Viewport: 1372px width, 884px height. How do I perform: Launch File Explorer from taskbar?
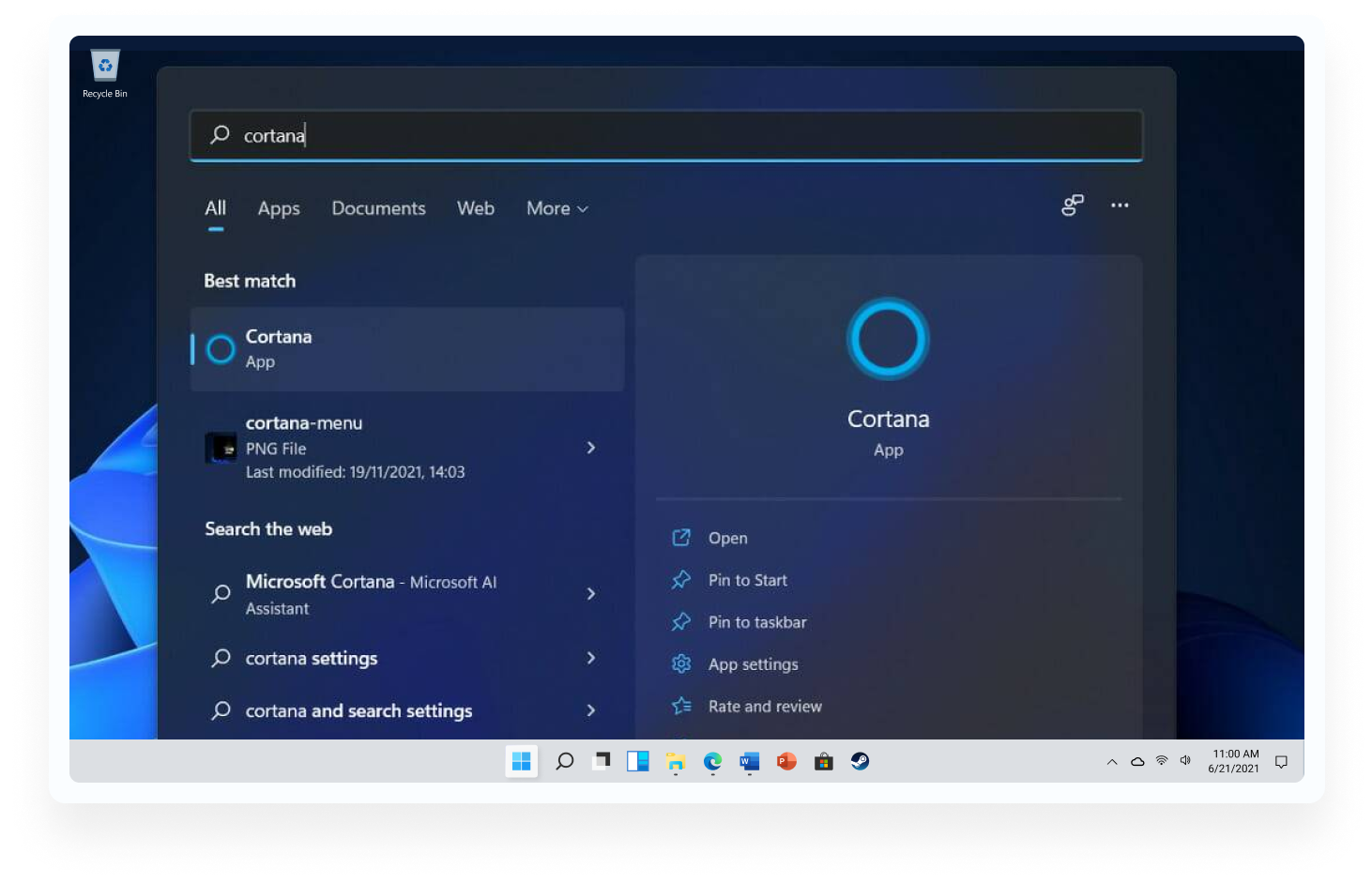coord(676,761)
